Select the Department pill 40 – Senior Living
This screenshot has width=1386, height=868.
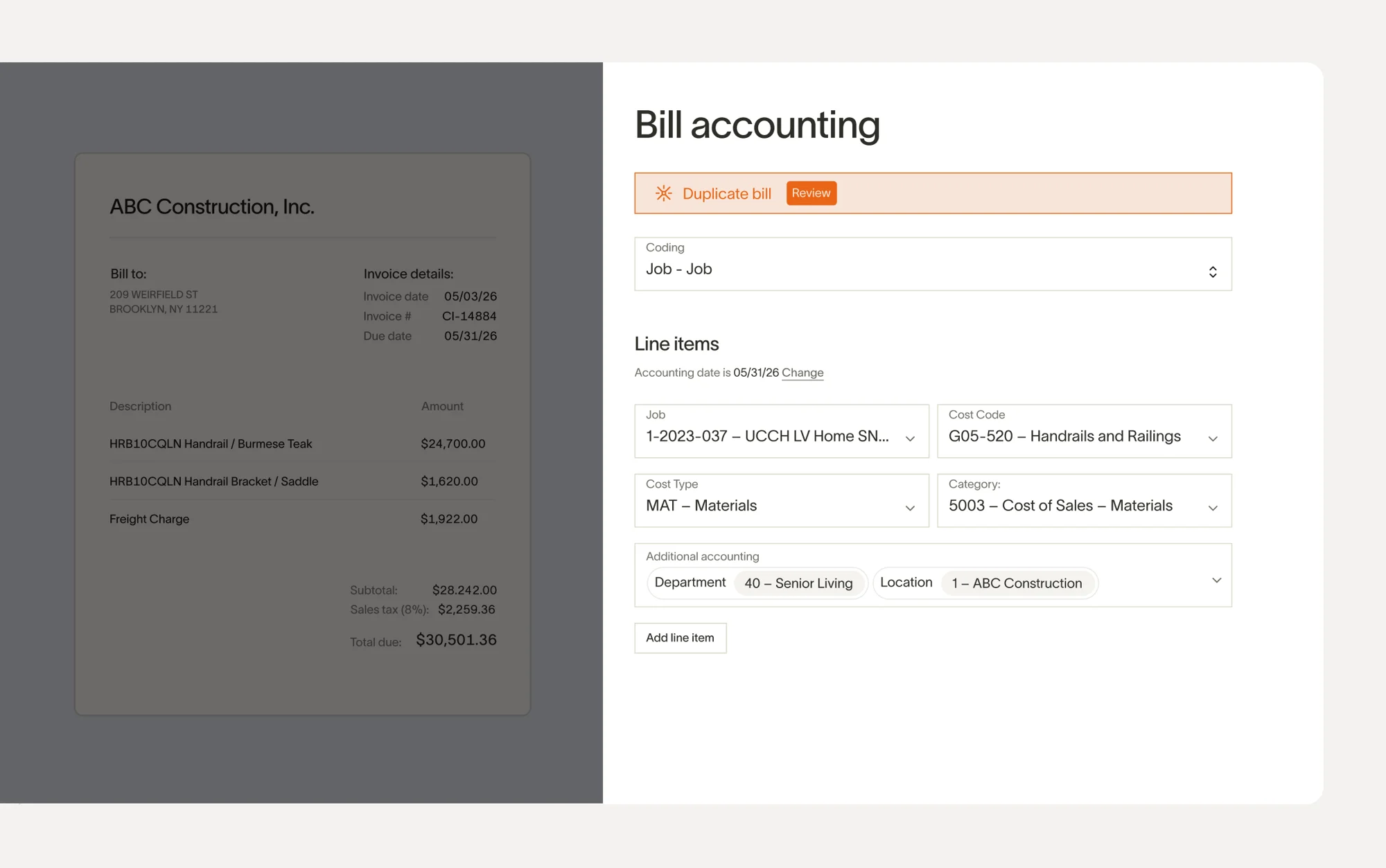click(799, 583)
